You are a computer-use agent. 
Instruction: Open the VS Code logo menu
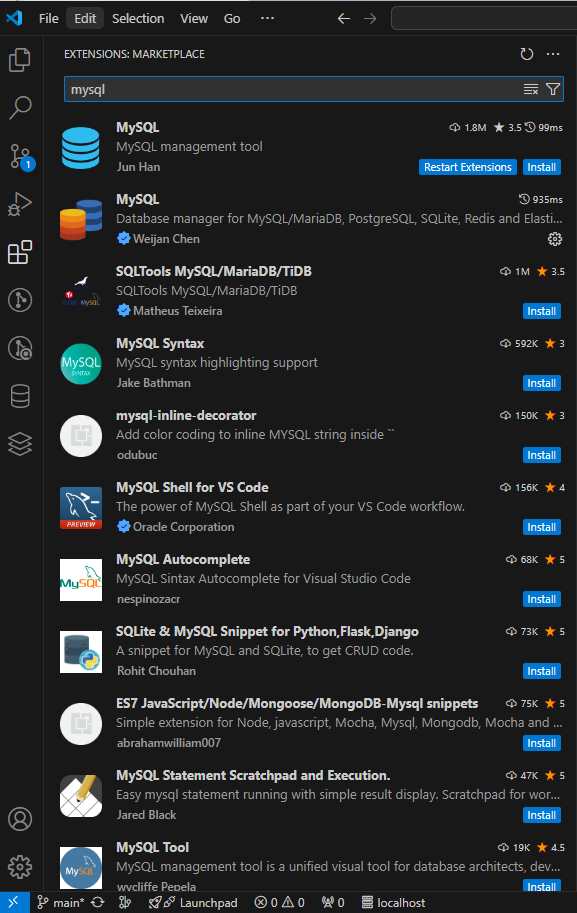pos(14,18)
